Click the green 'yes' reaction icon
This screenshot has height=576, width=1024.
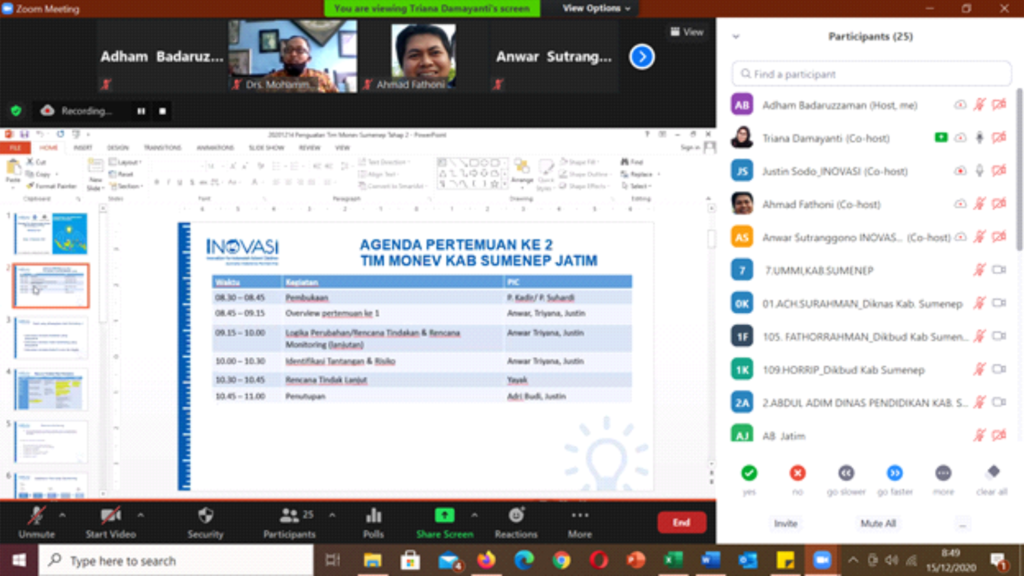pos(749,473)
